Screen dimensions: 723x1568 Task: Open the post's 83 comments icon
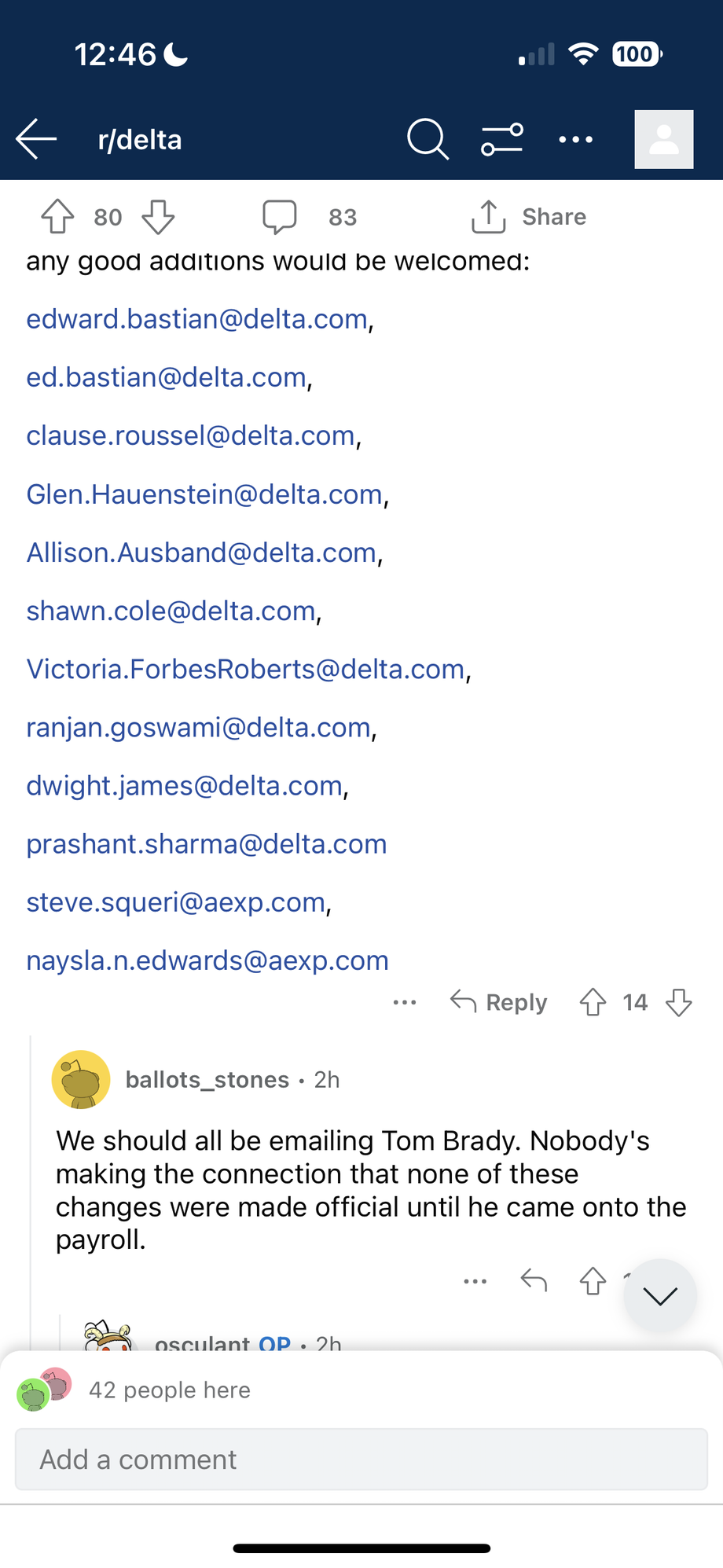tap(280, 217)
